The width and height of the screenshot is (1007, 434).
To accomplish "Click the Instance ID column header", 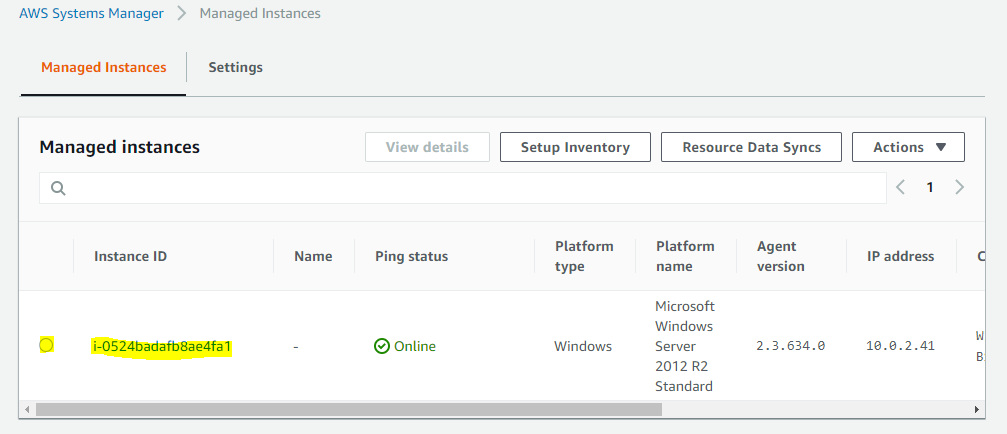I will coord(130,256).
